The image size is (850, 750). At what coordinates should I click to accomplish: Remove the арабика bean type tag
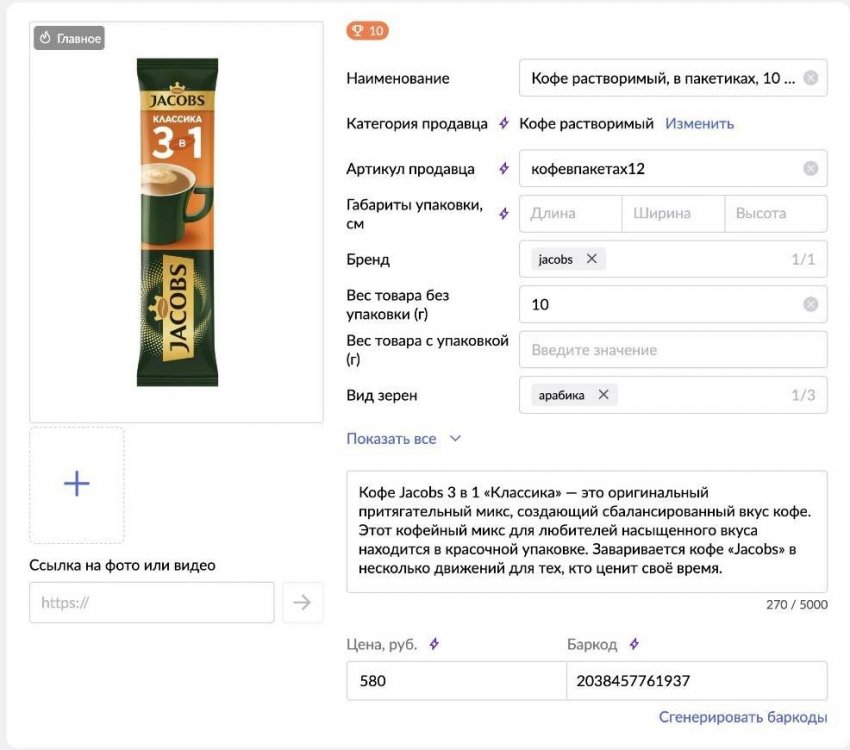pyautogui.click(x=603, y=395)
